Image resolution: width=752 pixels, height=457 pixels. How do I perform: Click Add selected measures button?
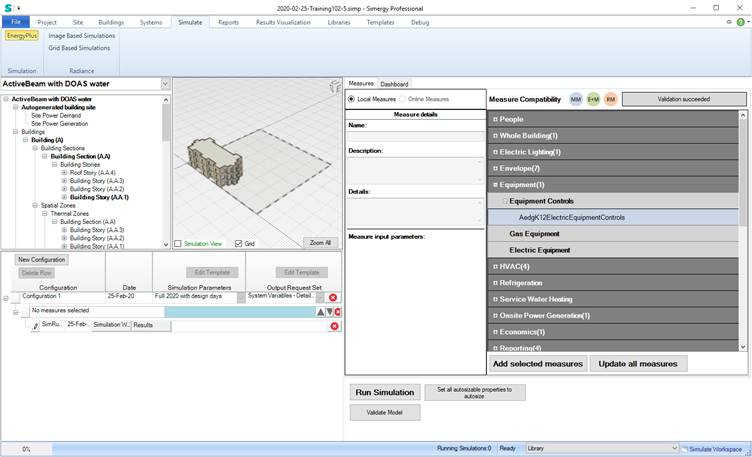538,364
